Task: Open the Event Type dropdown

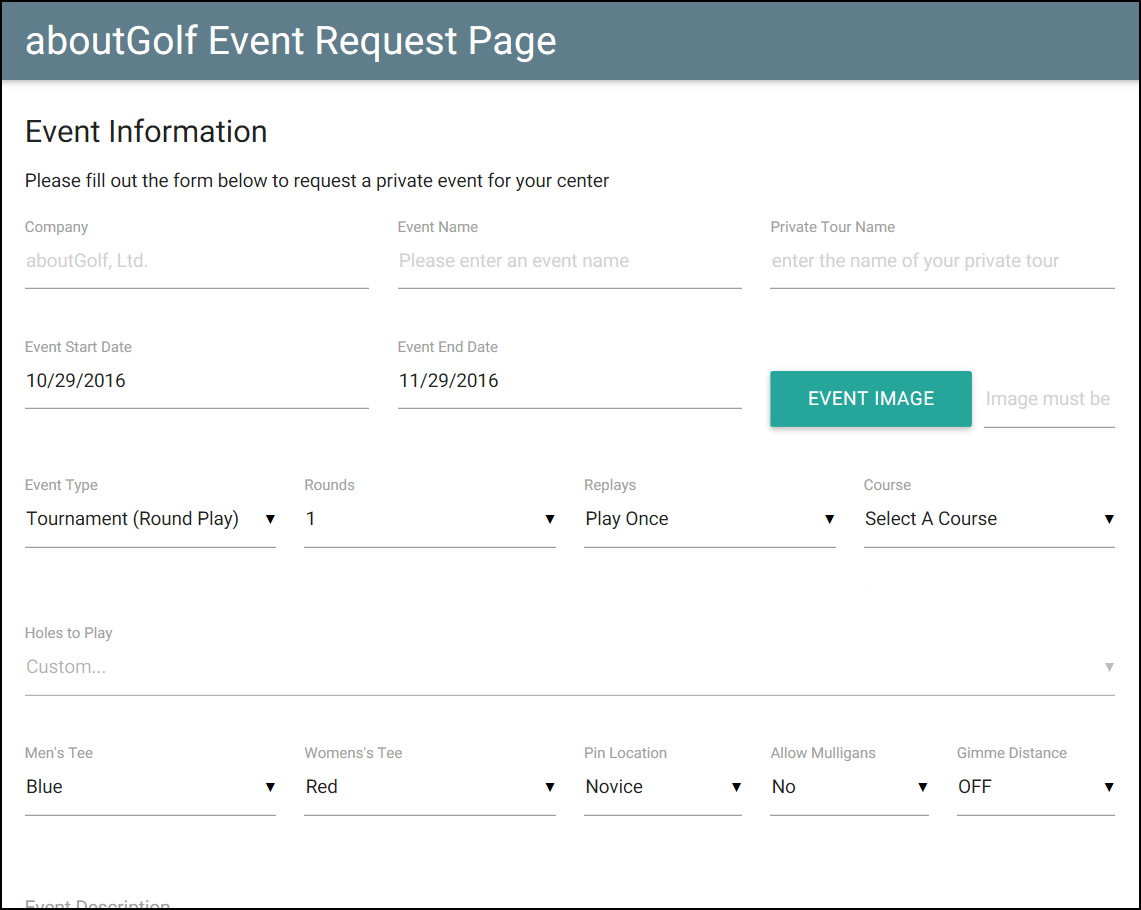Action: coord(151,519)
